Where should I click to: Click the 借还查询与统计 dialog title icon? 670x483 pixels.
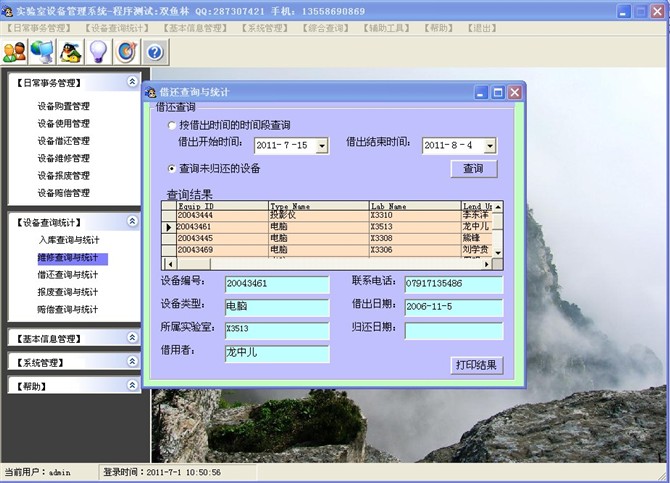pyautogui.click(x=152, y=92)
